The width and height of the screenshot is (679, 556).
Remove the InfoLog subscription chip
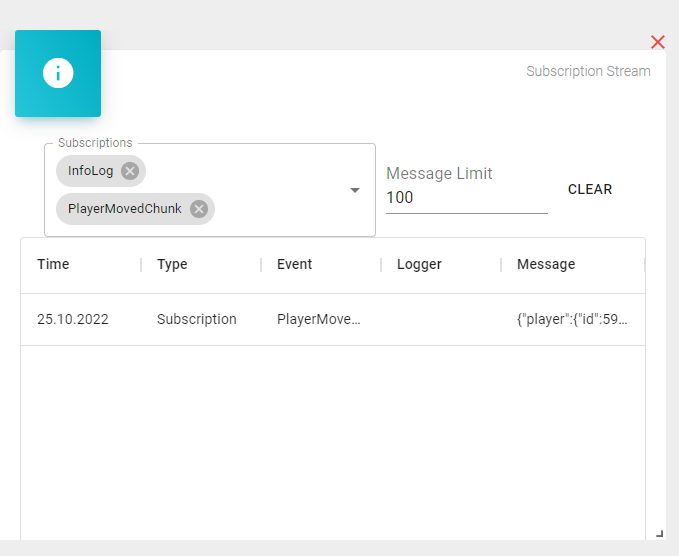pyautogui.click(x=130, y=171)
